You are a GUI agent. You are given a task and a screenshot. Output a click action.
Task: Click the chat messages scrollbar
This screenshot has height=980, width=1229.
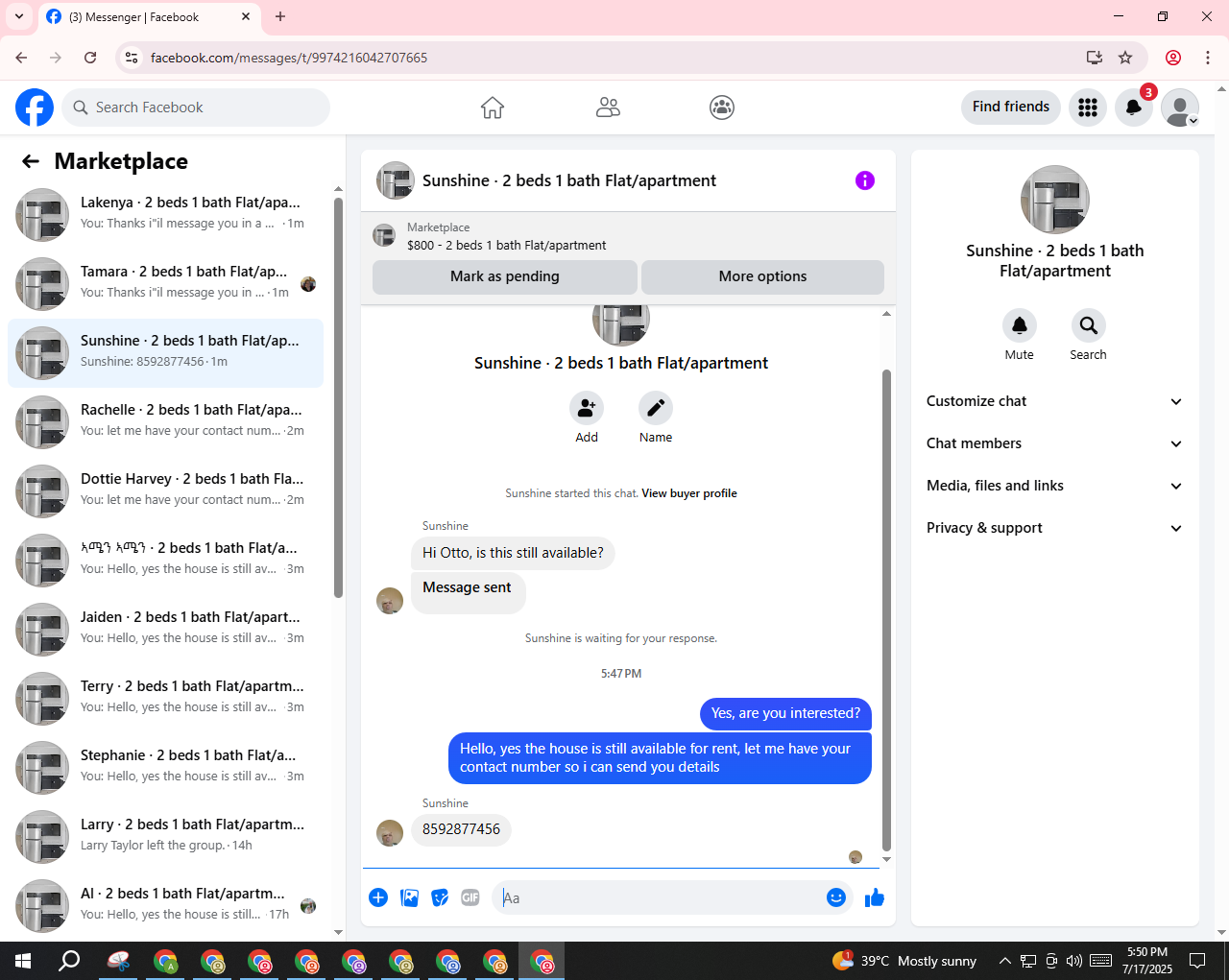886,610
